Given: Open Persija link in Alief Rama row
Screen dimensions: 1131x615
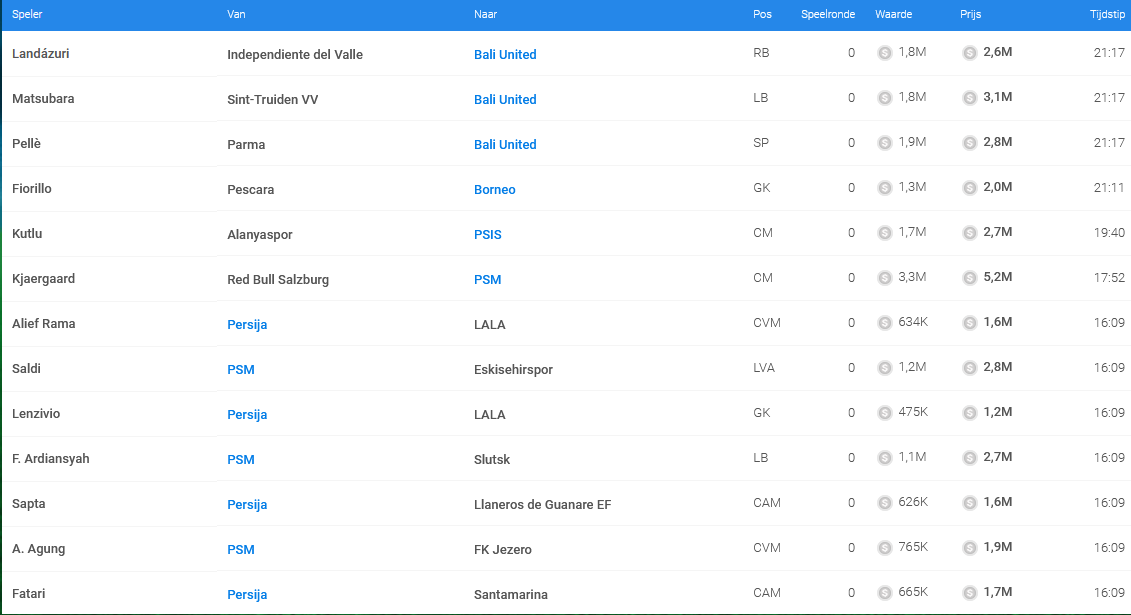Looking at the screenshot, I should 247,324.
